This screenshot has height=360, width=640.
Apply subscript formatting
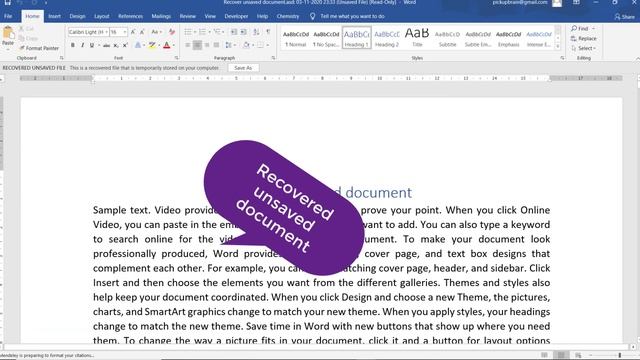tap(116, 45)
